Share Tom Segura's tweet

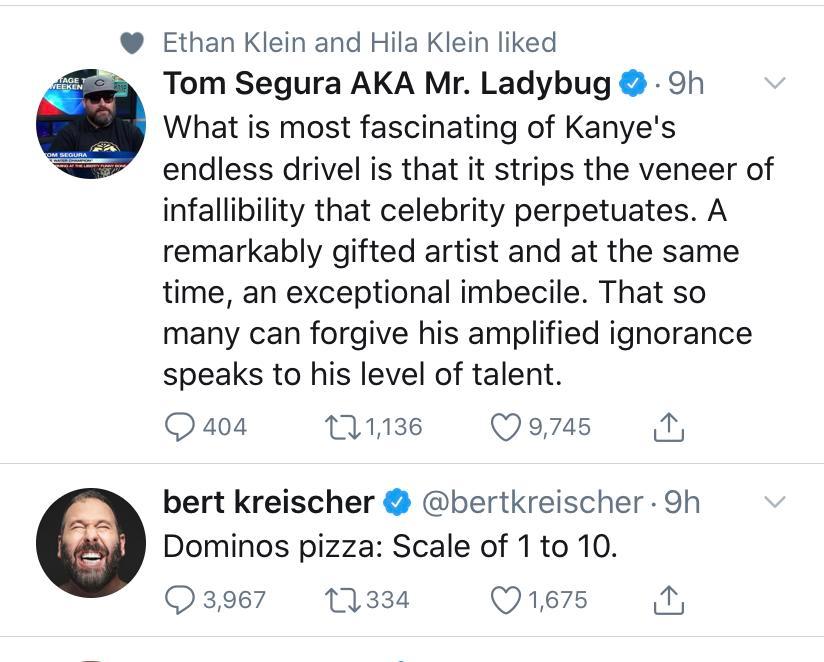point(667,427)
